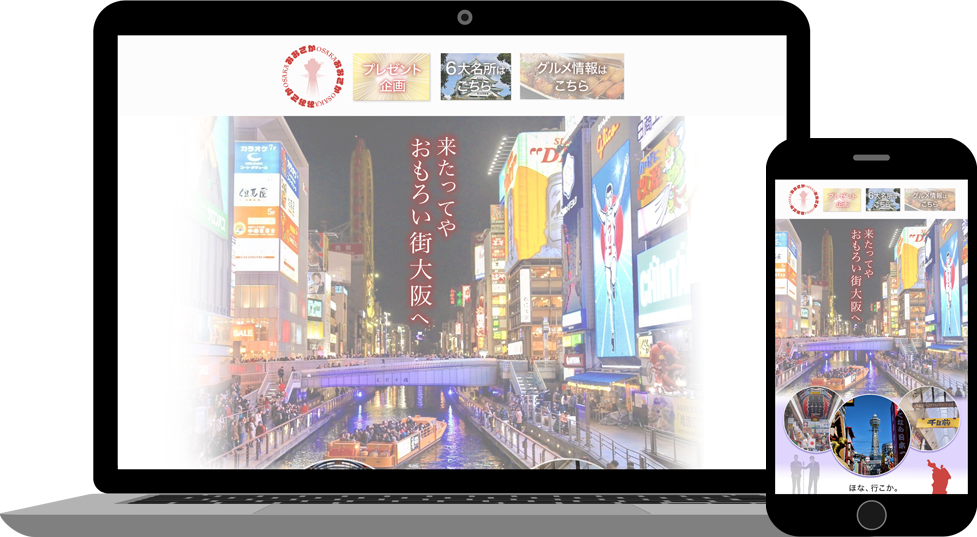Tap the round Osaka logo on the phone
Viewport: 977px width, 537px height.
(x=802, y=199)
